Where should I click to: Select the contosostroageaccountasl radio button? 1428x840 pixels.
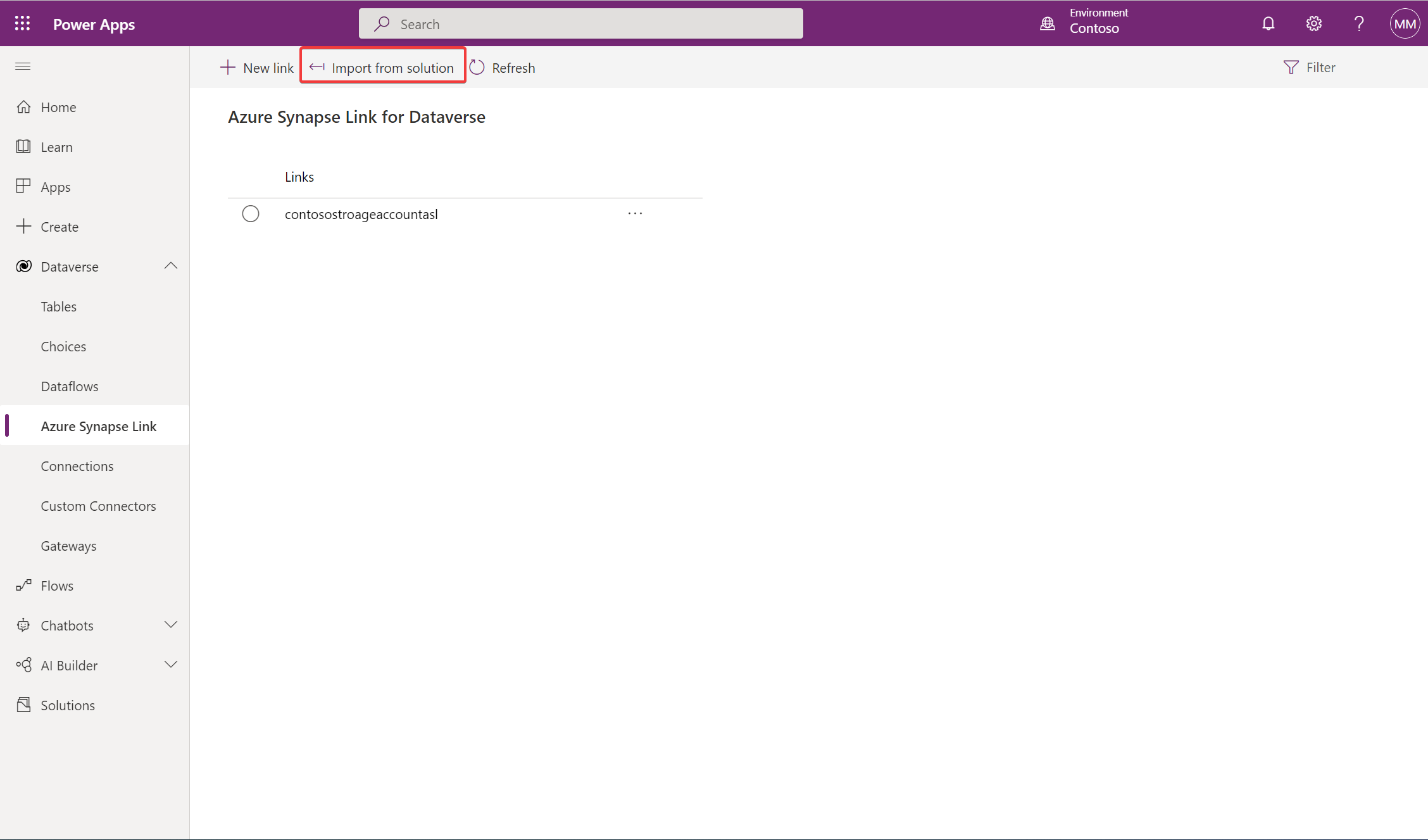[x=250, y=213]
